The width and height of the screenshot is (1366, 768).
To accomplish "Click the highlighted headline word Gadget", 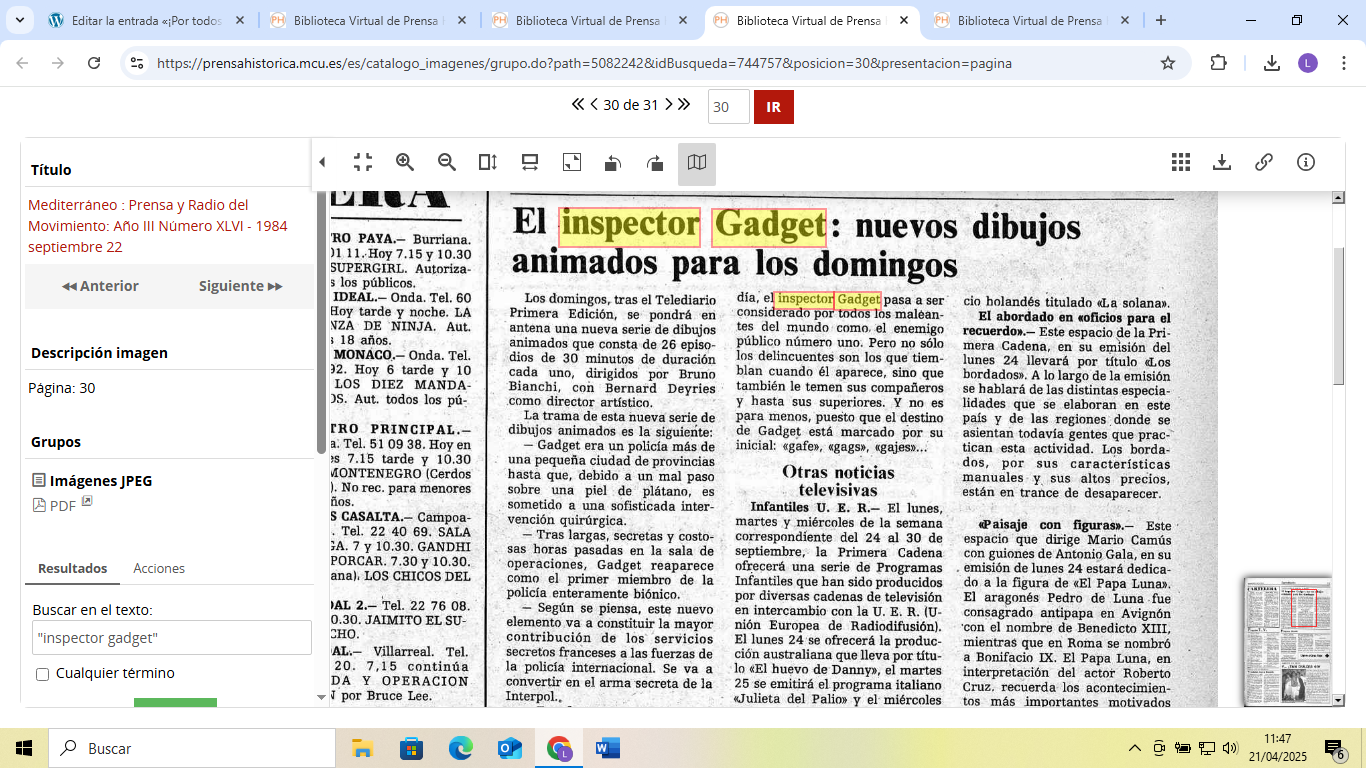I will tap(769, 227).
